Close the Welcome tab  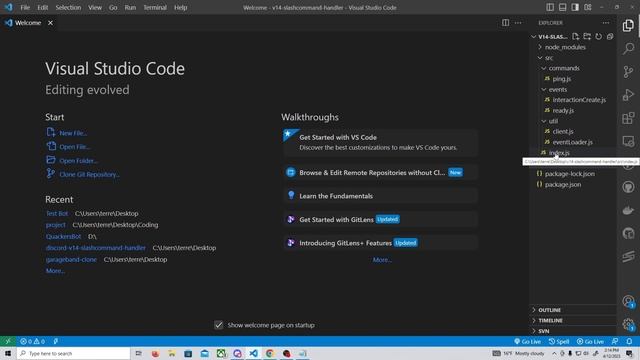(50, 23)
